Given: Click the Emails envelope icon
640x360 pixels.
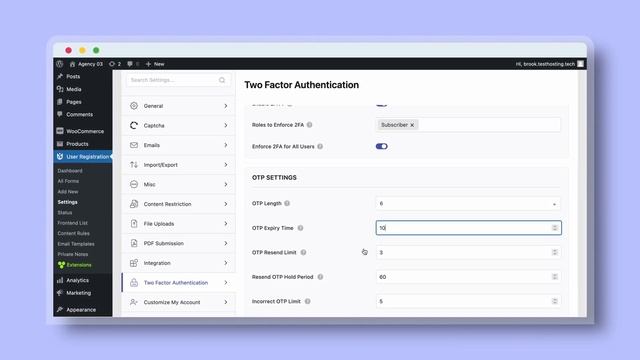Looking at the screenshot, I should click(x=134, y=145).
